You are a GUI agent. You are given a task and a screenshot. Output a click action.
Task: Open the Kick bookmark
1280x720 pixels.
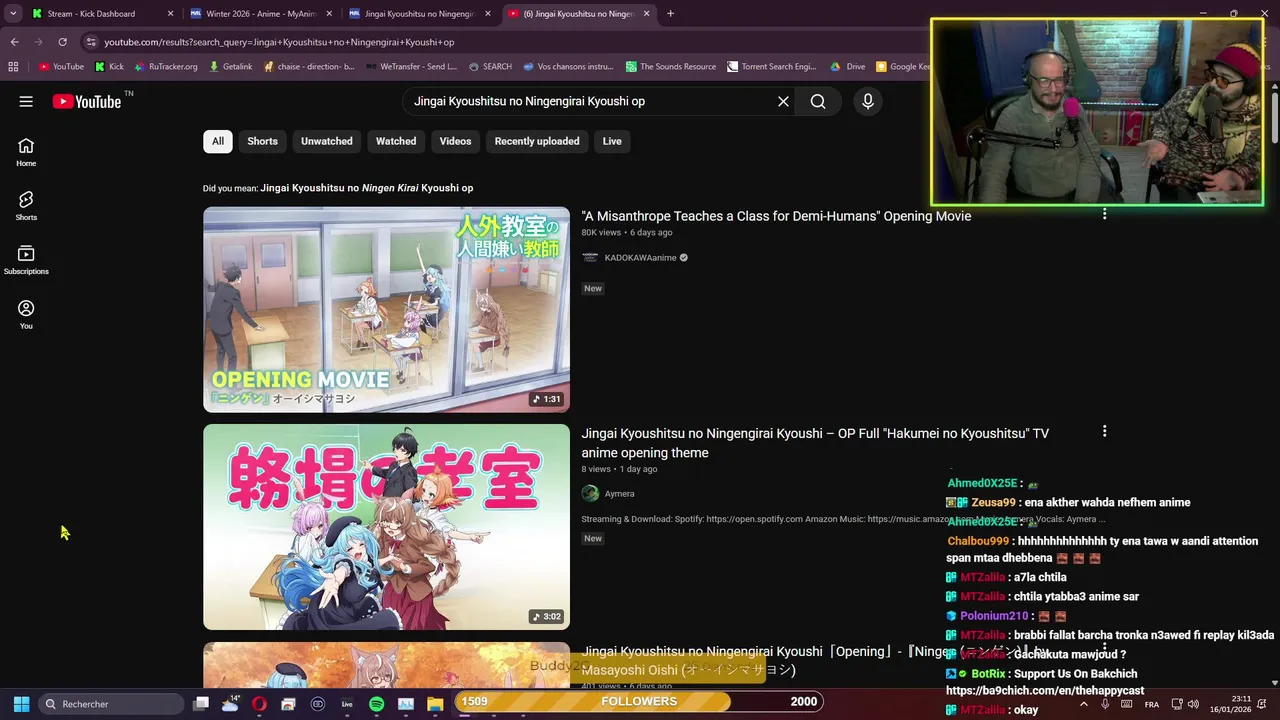pyautogui.click(x=109, y=67)
